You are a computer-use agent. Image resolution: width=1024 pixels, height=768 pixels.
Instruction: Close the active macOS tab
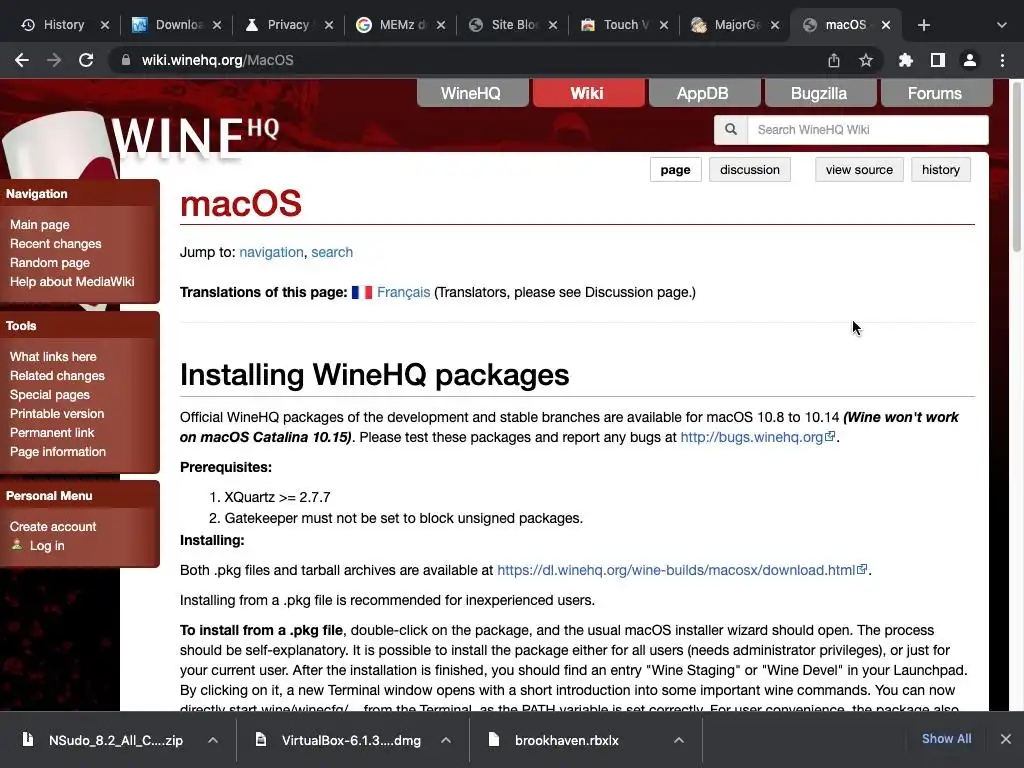[x=886, y=25]
